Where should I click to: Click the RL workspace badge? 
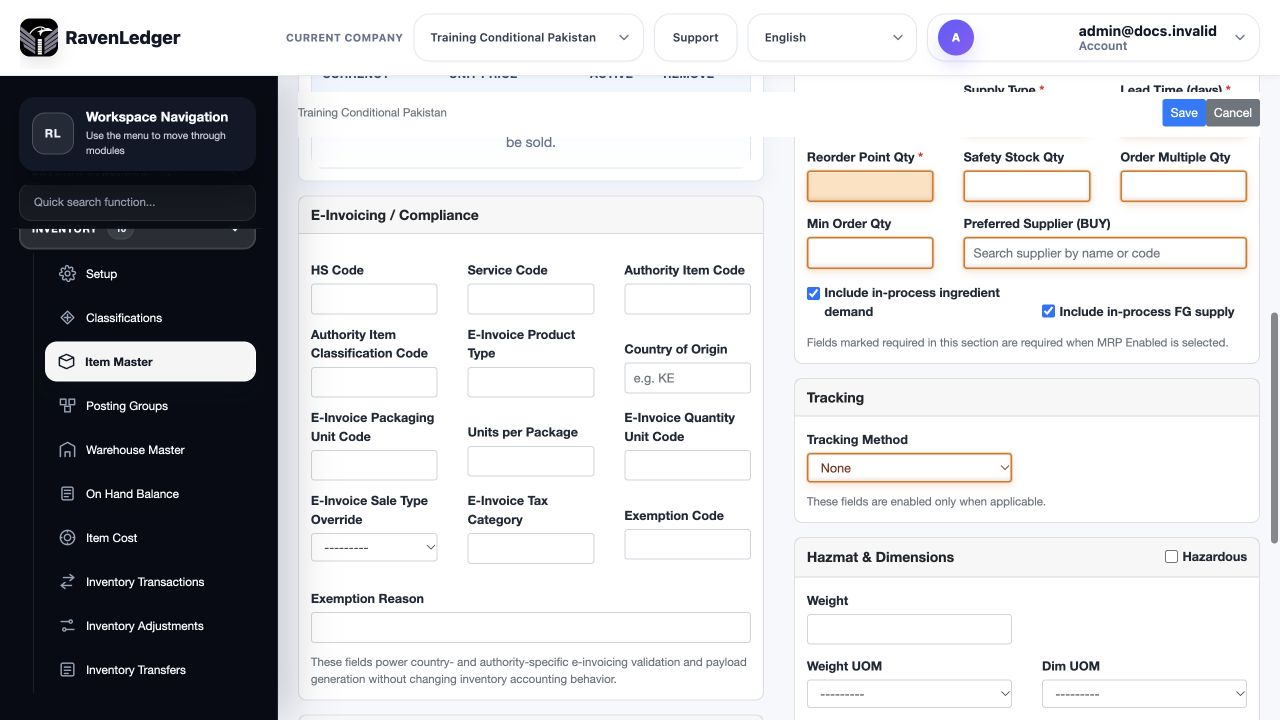(x=52, y=133)
